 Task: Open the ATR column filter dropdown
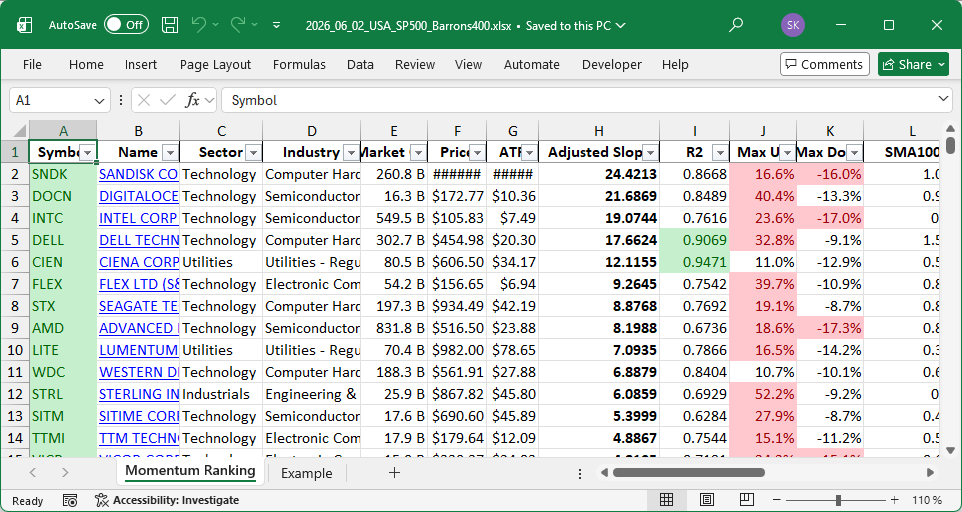pyautogui.click(x=529, y=153)
